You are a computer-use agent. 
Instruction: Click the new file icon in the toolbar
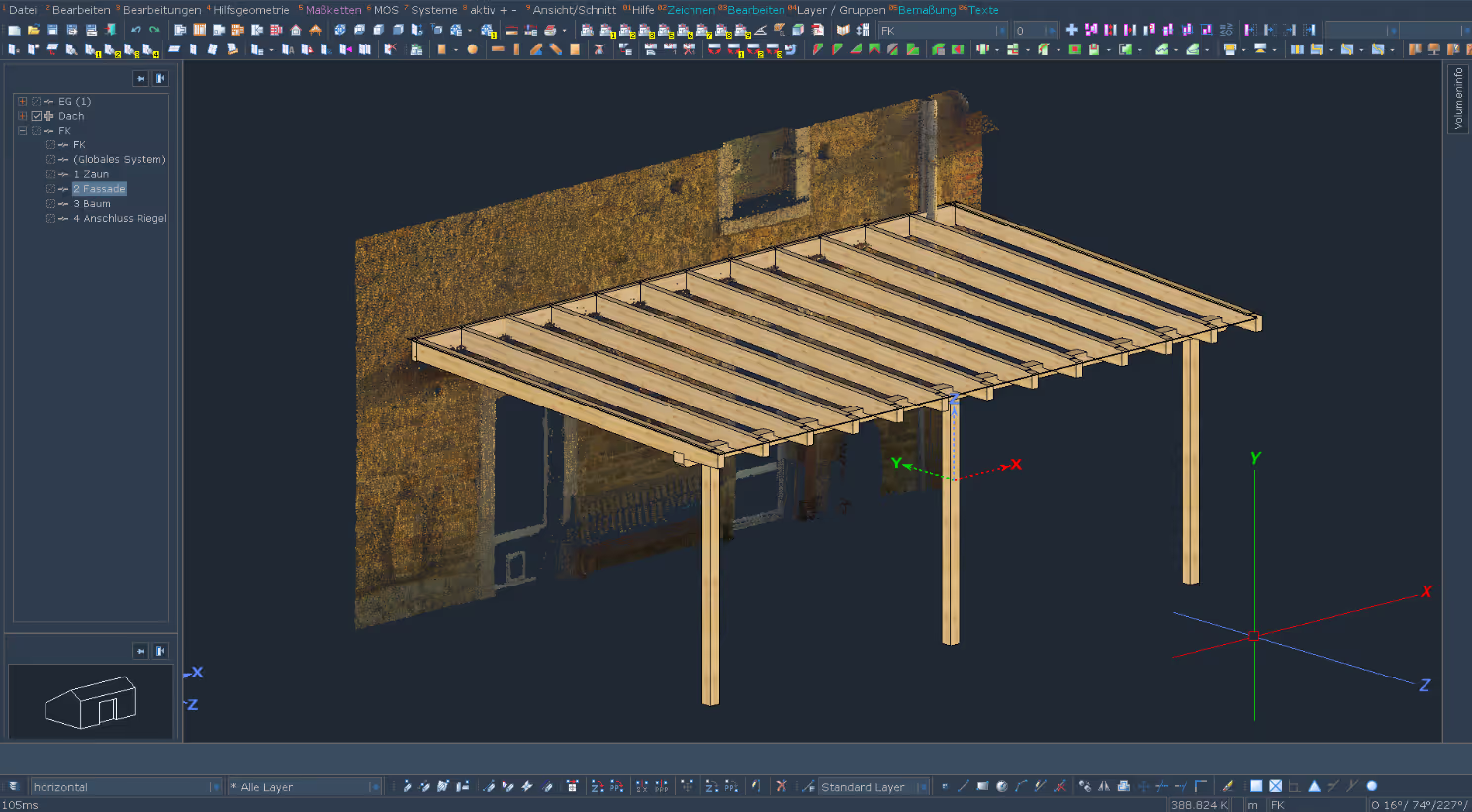click(14, 30)
